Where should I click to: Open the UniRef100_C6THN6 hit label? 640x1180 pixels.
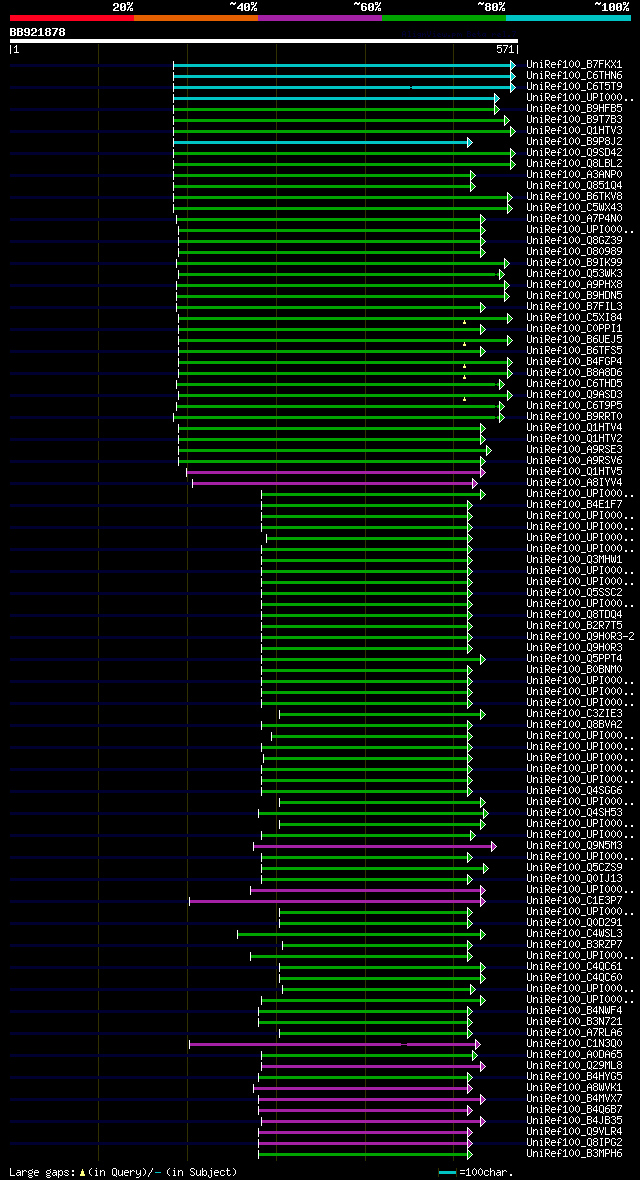click(x=574, y=76)
